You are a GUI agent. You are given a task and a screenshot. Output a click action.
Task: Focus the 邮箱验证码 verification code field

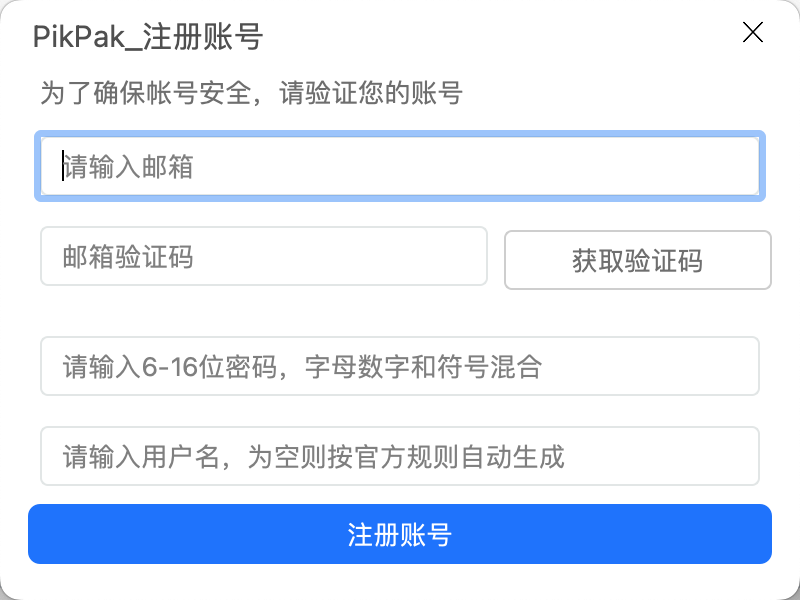pyautogui.click(x=263, y=257)
